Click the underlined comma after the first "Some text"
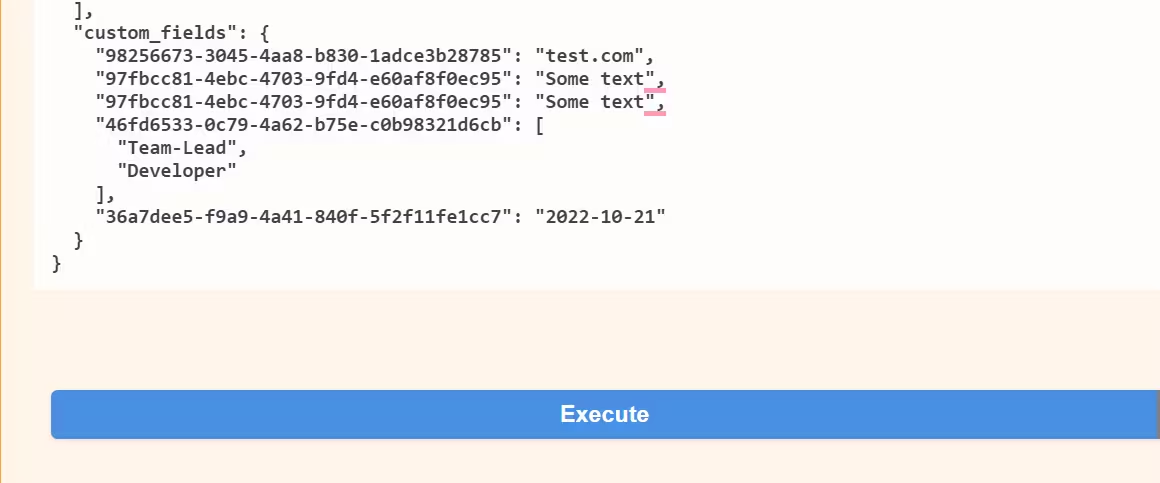1160x483 pixels. pyautogui.click(x=661, y=81)
